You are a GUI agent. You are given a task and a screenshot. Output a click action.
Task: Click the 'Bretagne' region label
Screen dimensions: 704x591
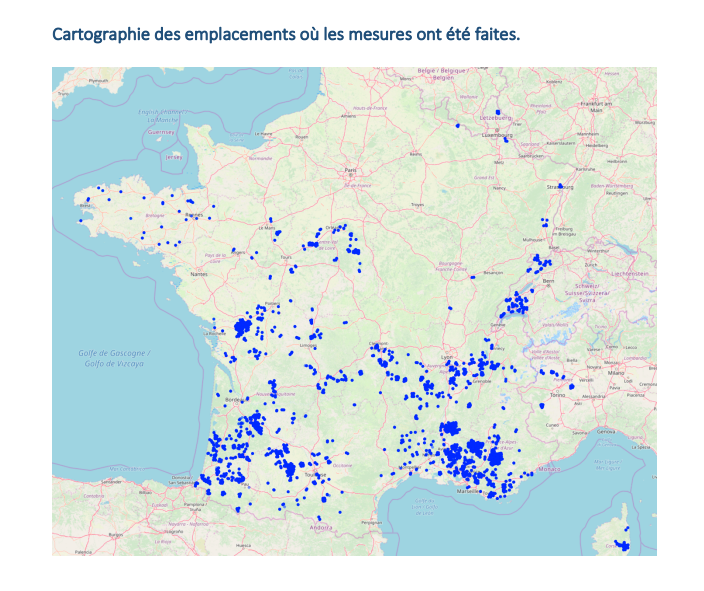[x=155, y=216]
